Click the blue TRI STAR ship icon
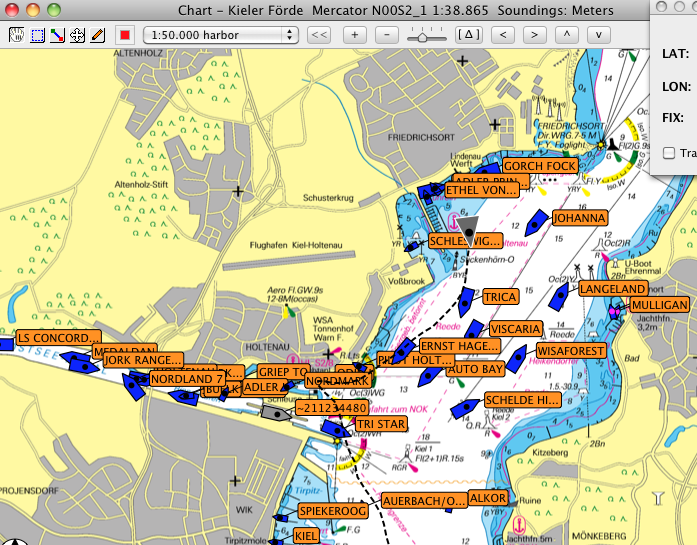 tap(336, 429)
